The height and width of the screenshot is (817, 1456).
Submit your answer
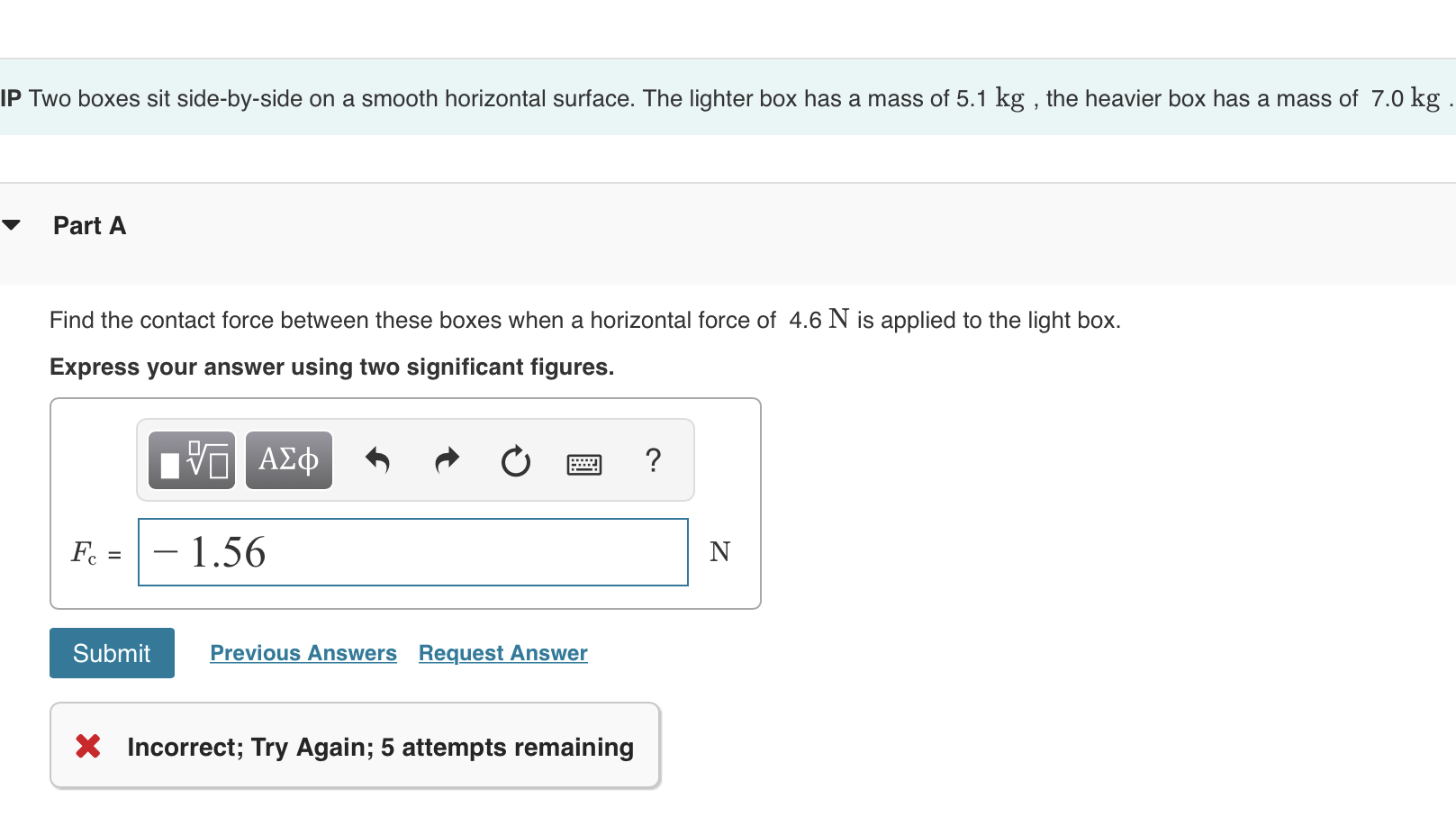[x=111, y=652]
